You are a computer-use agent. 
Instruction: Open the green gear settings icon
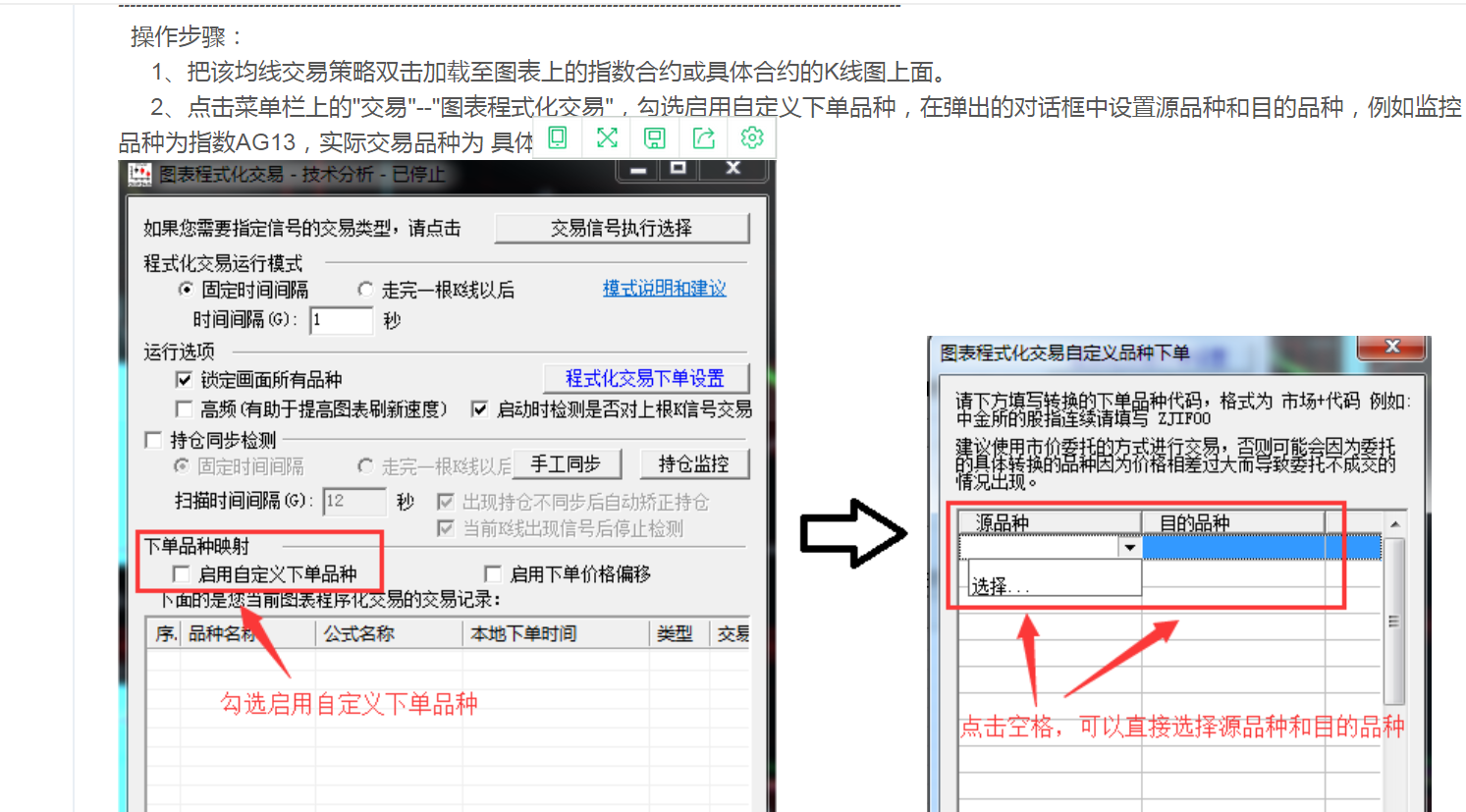coord(752,137)
